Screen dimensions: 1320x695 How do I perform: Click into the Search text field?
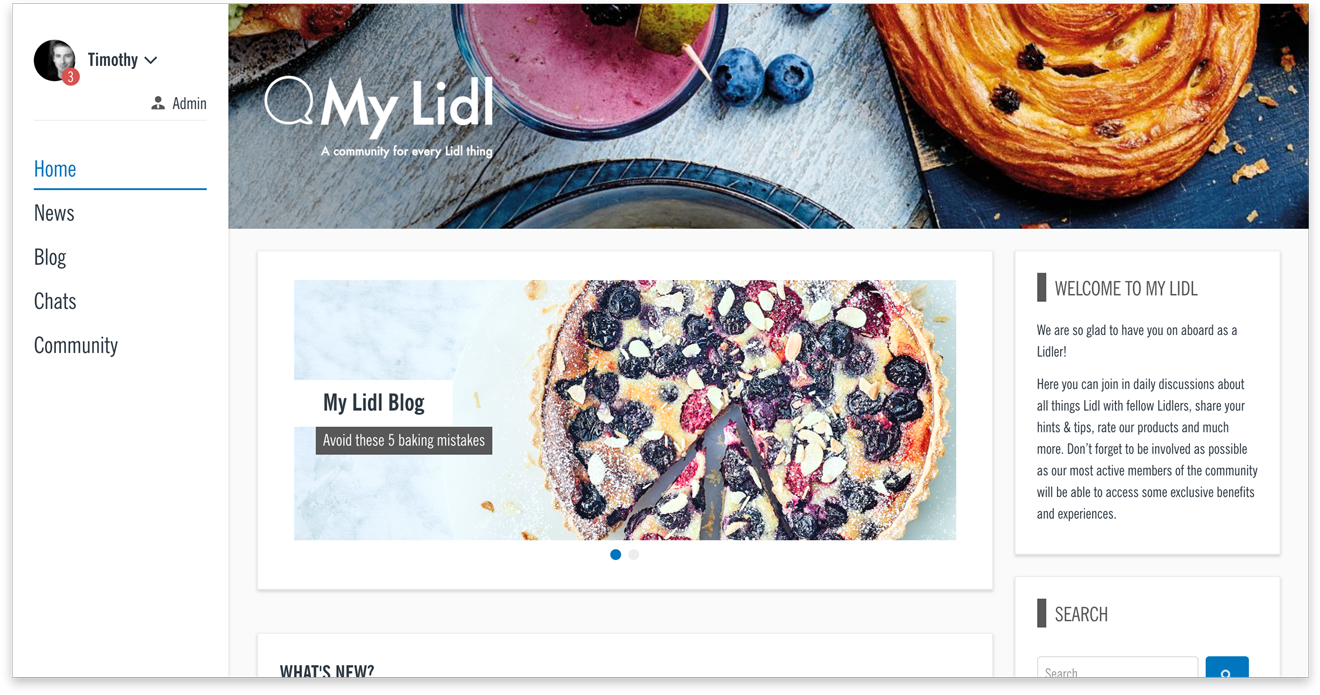click(x=1117, y=668)
